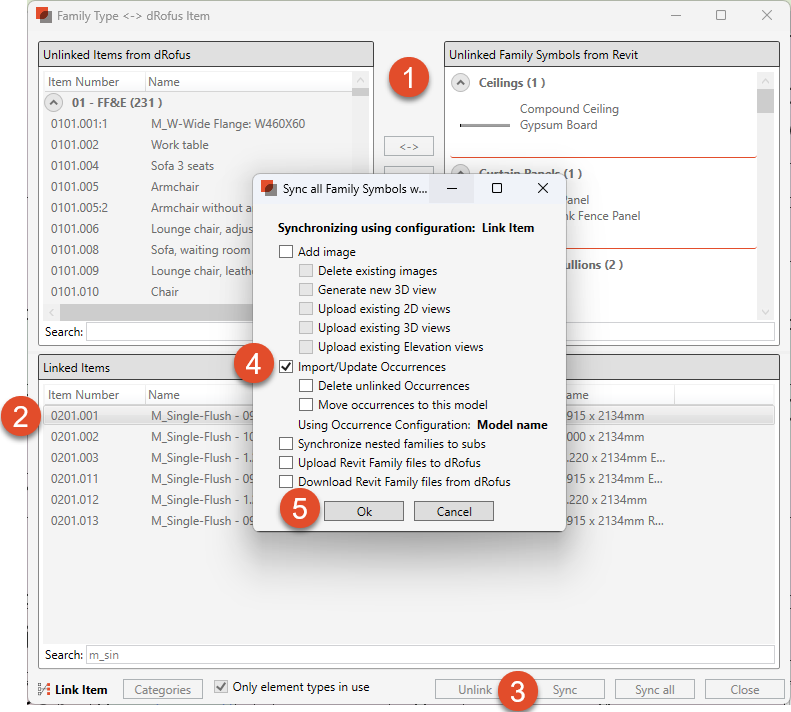Collapse the Ceilings category

coord(461,83)
